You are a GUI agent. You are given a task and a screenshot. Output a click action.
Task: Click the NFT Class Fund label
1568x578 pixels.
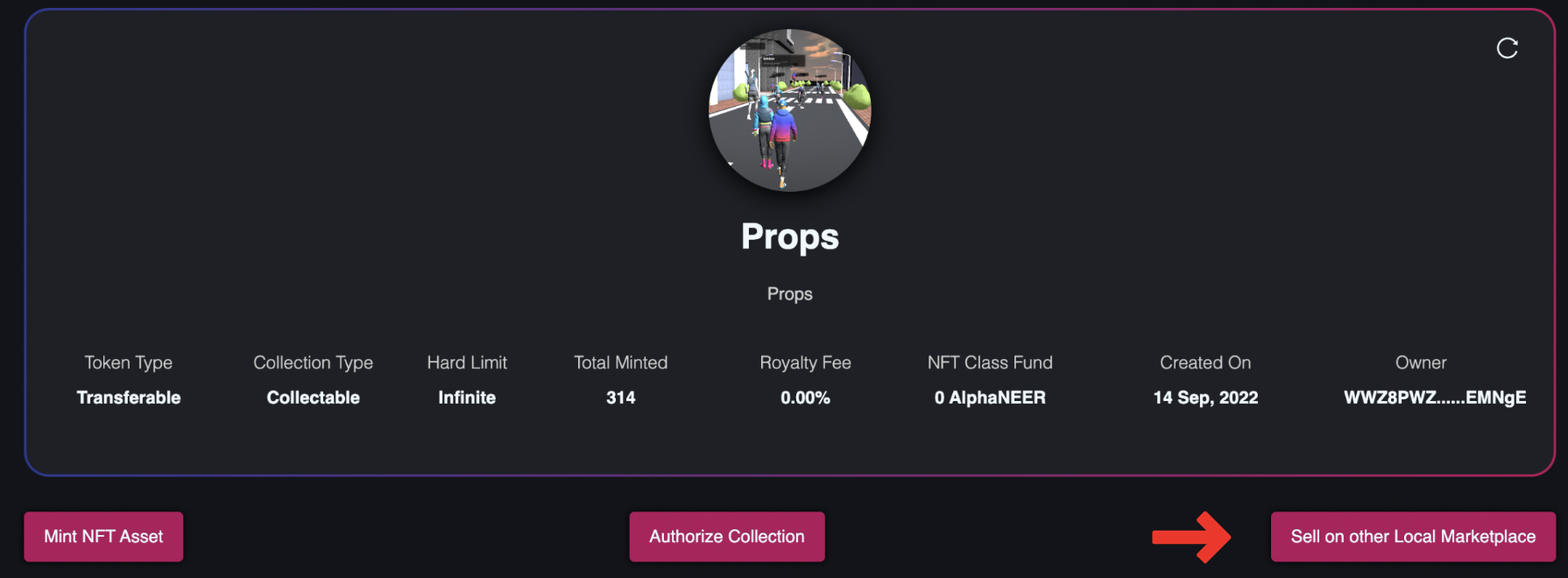990,363
